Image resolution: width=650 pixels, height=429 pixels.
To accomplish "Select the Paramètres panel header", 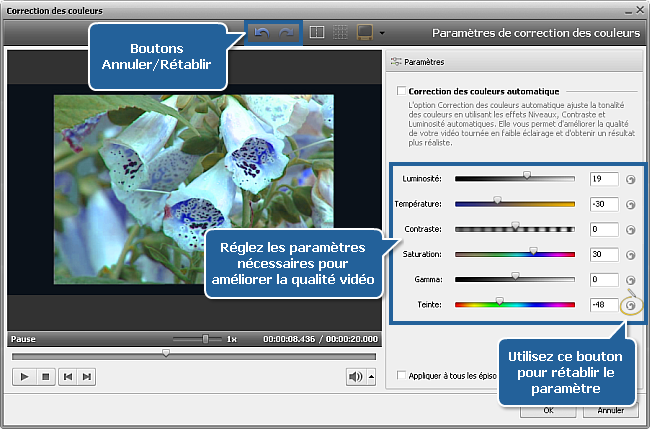I will [424, 61].
